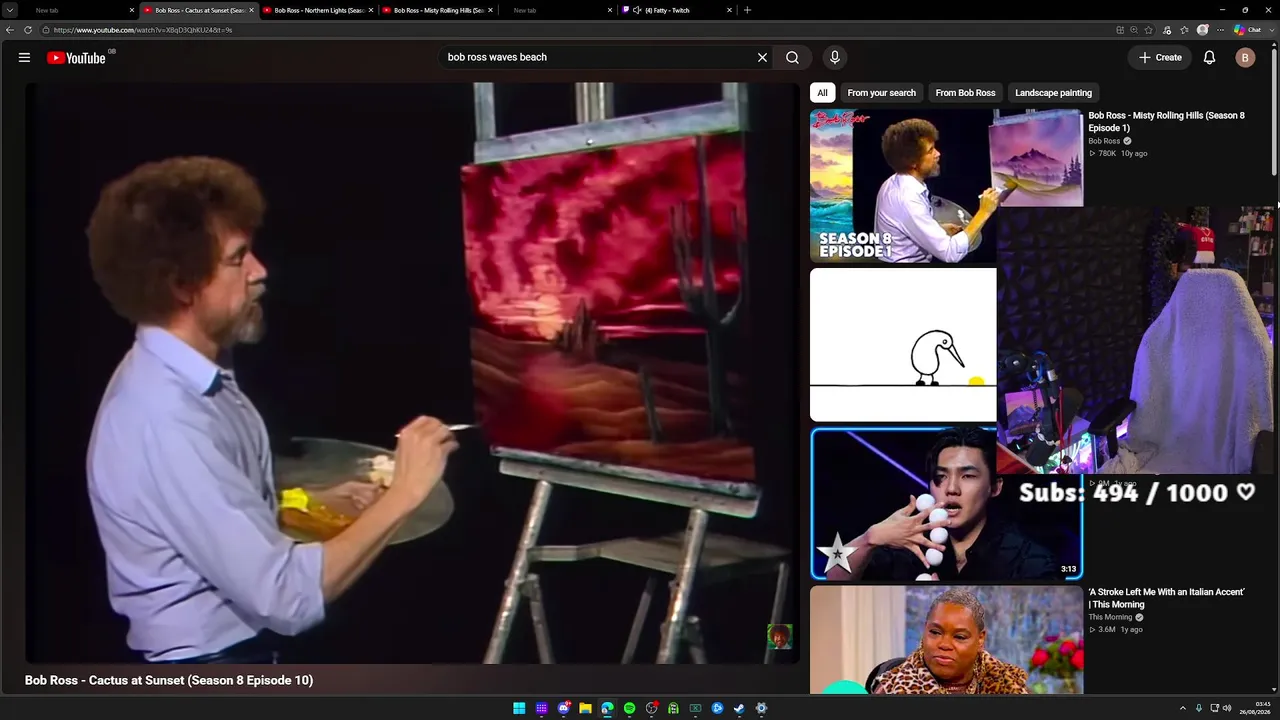Open the YouTube account avatar menu
Screen dimensions: 1280x720
click(1245, 57)
